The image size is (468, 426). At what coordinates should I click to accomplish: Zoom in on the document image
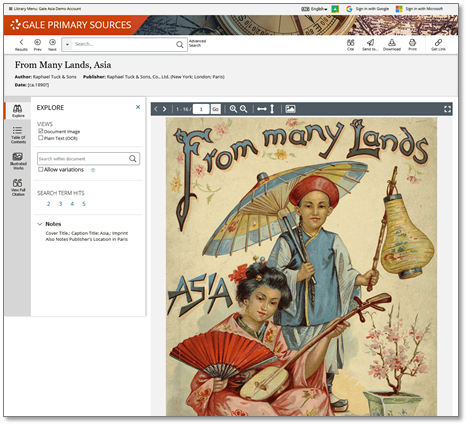click(233, 109)
